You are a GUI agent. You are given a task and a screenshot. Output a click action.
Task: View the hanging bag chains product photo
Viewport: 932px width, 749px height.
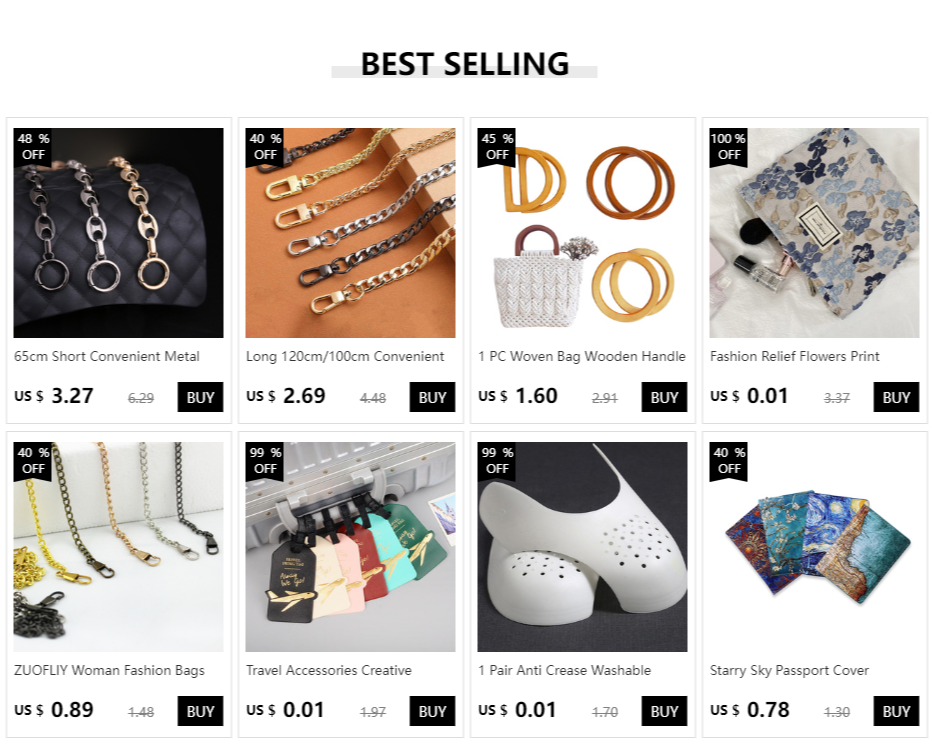[118, 547]
